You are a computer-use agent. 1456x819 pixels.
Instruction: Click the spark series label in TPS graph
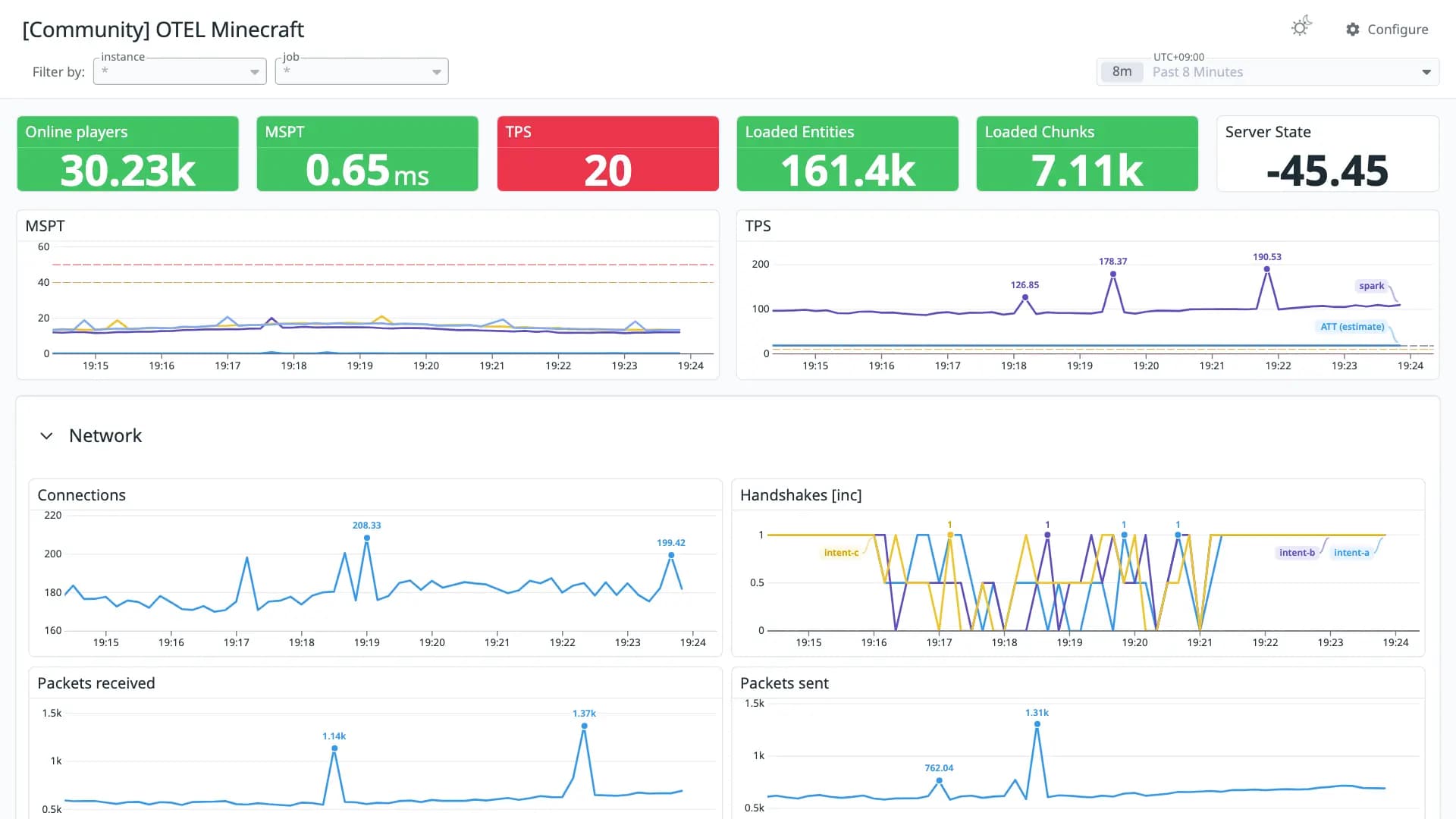click(1371, 286)
